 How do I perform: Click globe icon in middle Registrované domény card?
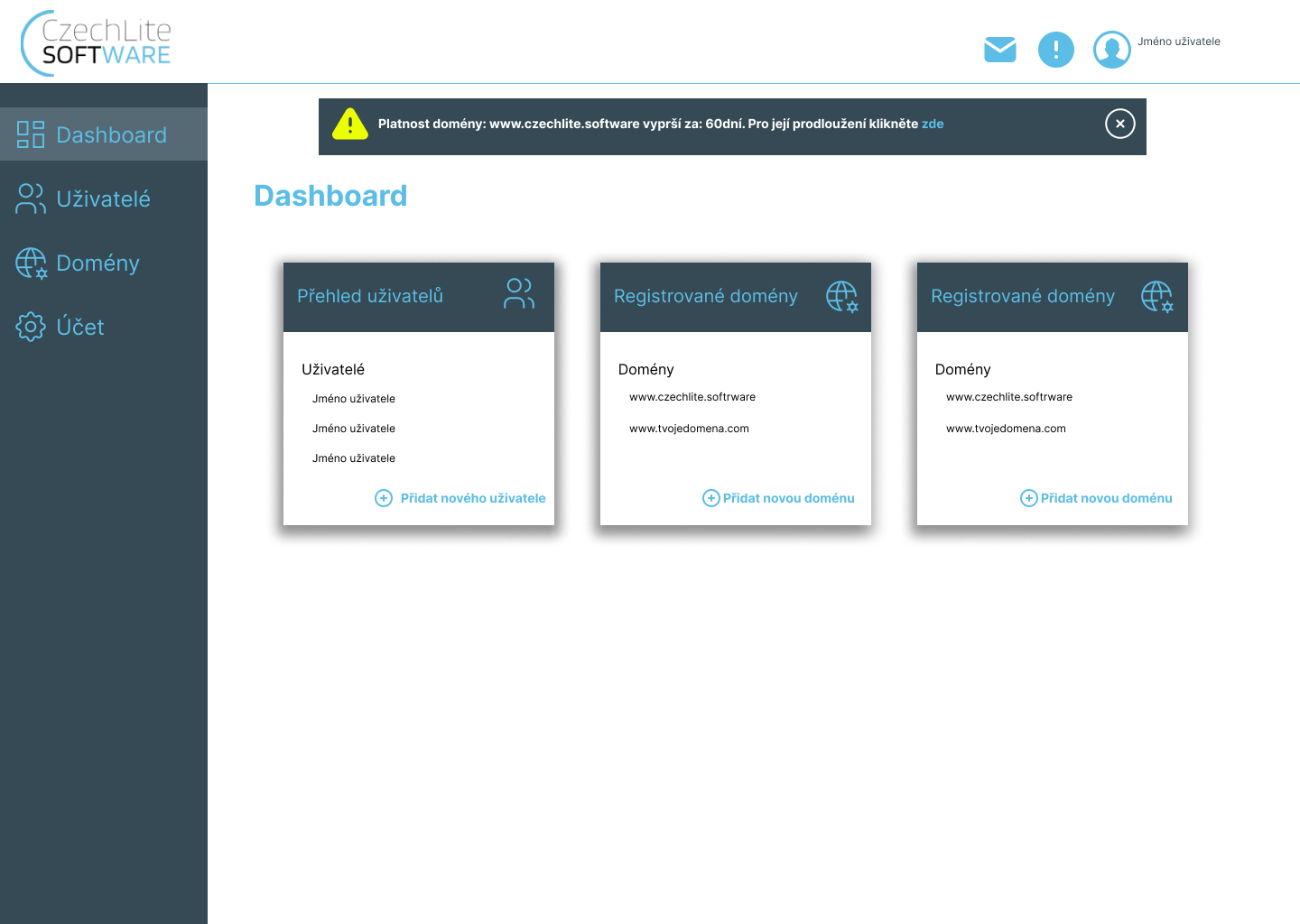[842, 296]
